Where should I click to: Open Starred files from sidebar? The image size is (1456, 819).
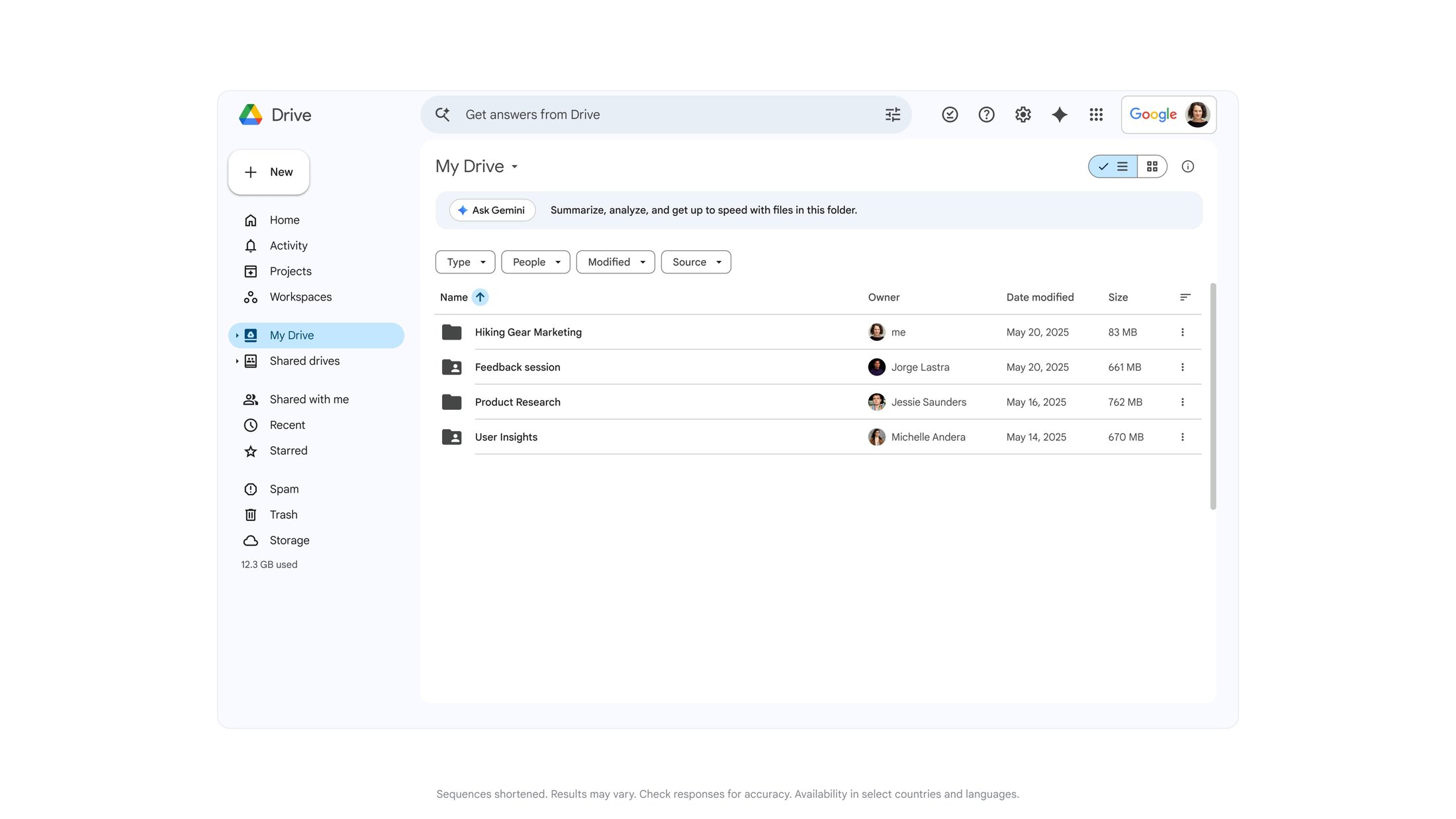(x=287, y=450)
